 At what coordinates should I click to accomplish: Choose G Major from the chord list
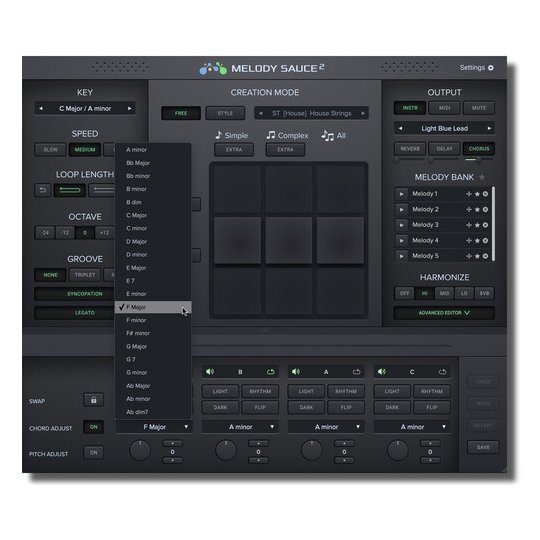[153, 346]
